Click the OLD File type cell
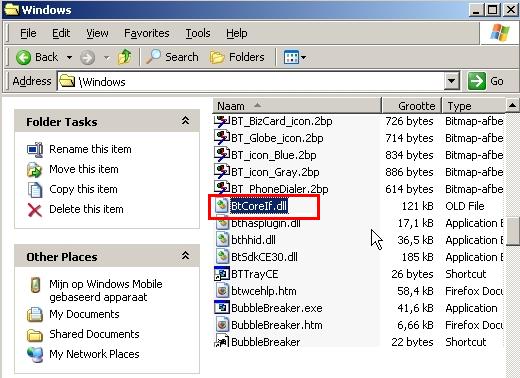 pyautogui.click(x=465, y=206)
